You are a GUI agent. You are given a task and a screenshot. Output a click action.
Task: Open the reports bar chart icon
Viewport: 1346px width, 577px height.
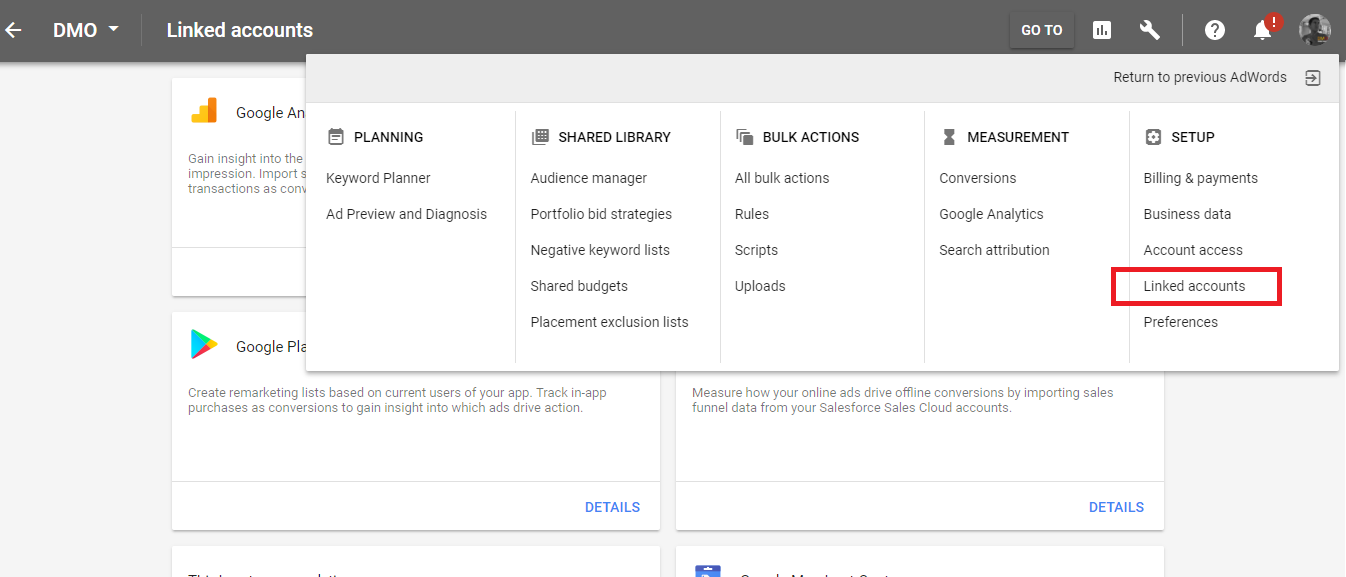point(1102,30)
